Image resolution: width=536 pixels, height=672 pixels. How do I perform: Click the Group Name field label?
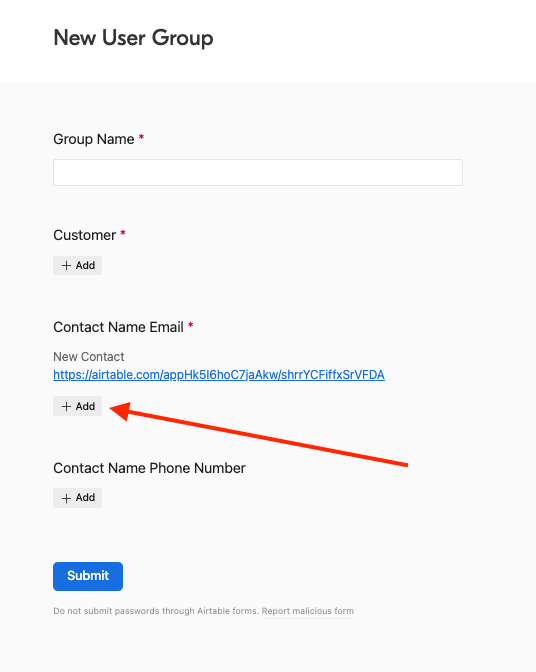pos(94,139)
